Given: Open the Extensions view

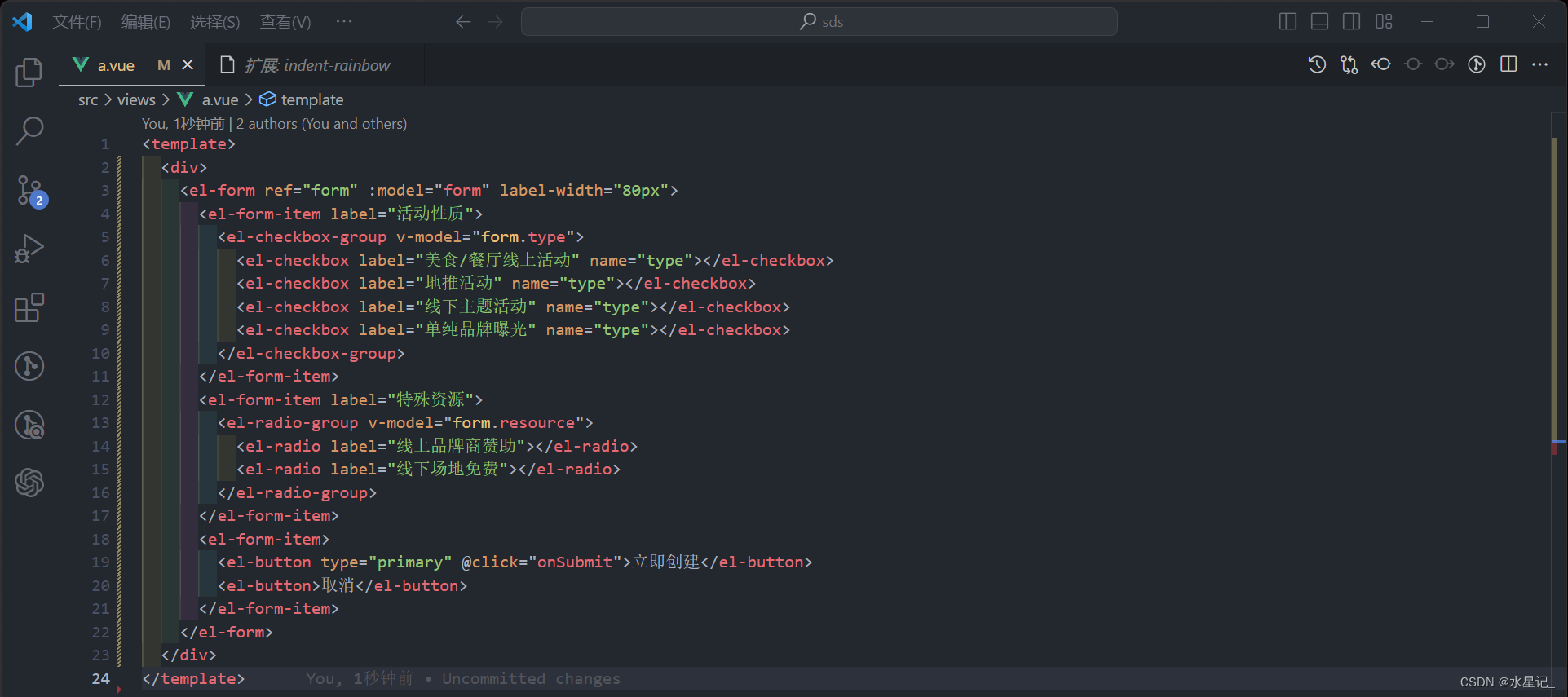Looking at the screenshot, I should [x=29, y=307].
